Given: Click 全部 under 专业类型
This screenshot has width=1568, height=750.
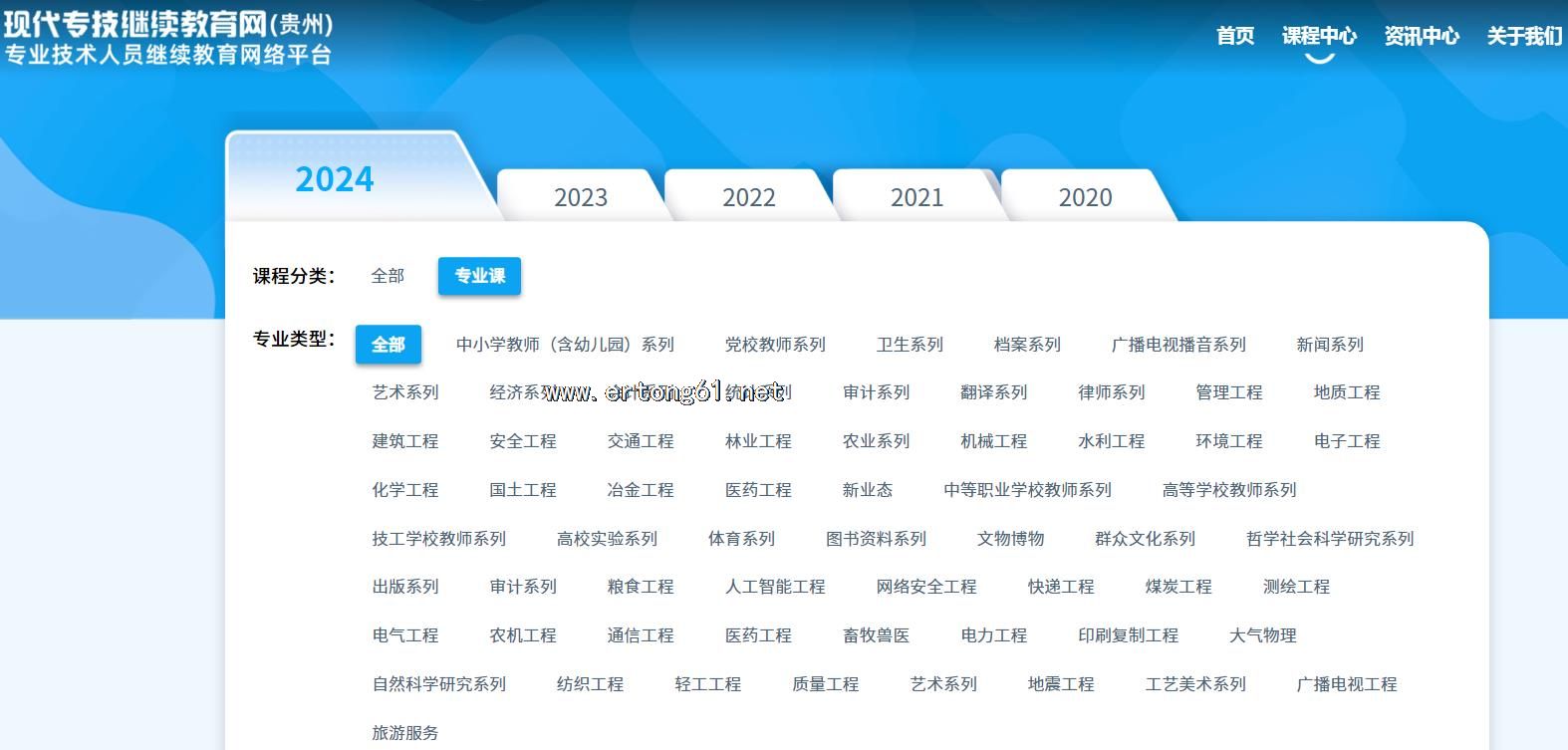Looking at the screenshot, I should tap(388, 345).
